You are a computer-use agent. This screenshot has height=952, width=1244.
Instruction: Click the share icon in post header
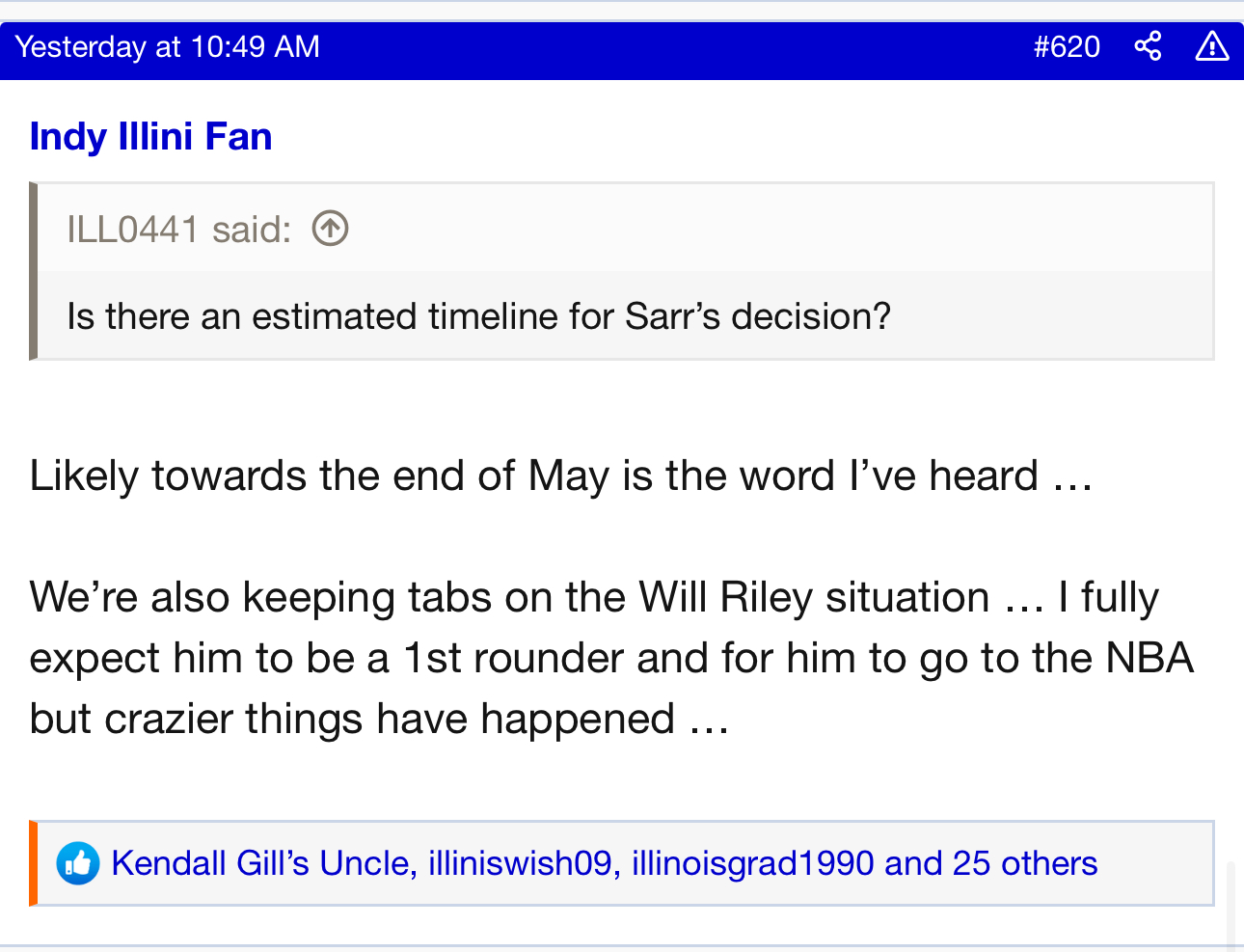click(1148, 46)
